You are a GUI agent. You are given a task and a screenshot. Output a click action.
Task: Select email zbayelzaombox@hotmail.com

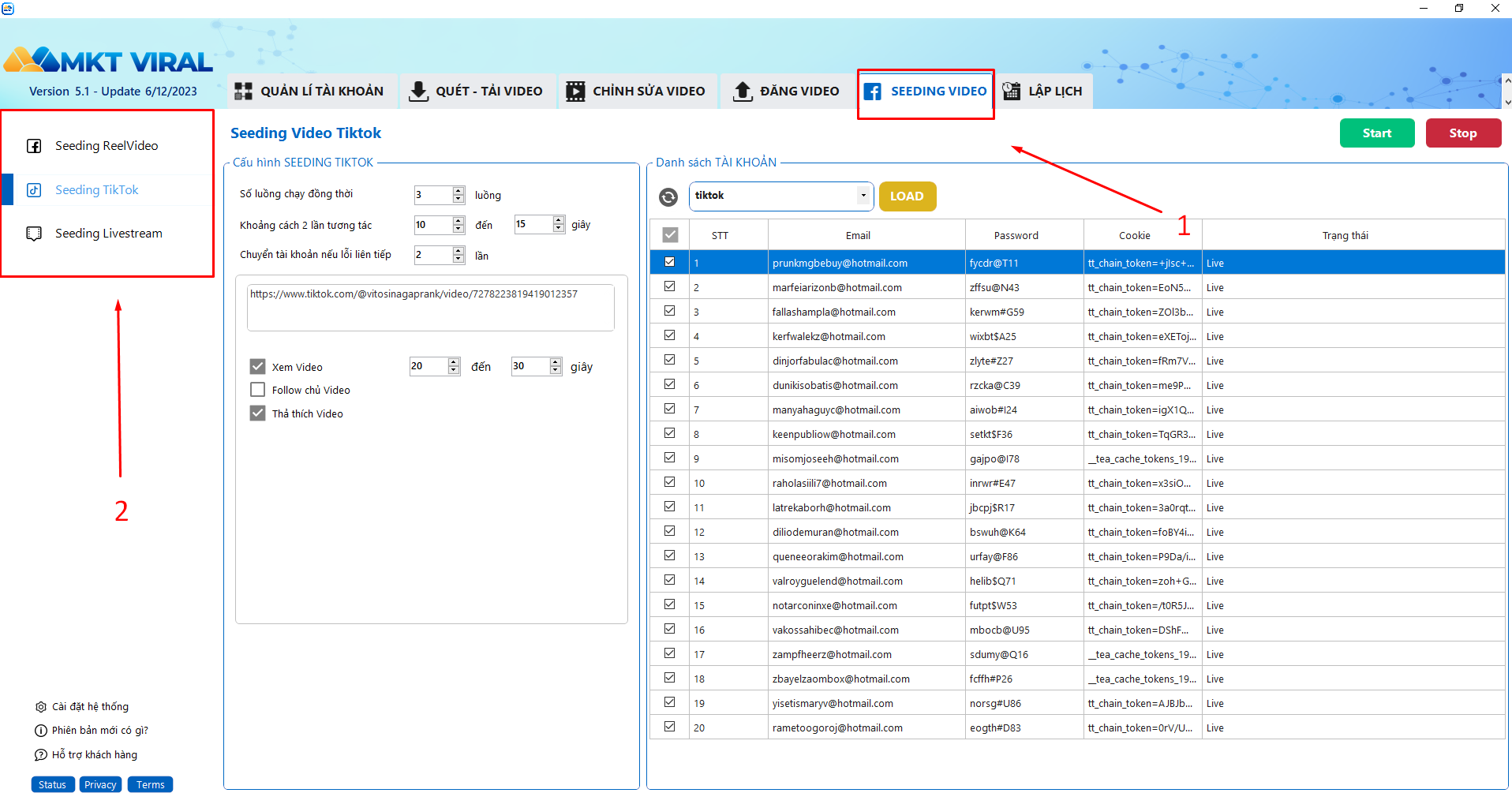(x=866, y=679)
